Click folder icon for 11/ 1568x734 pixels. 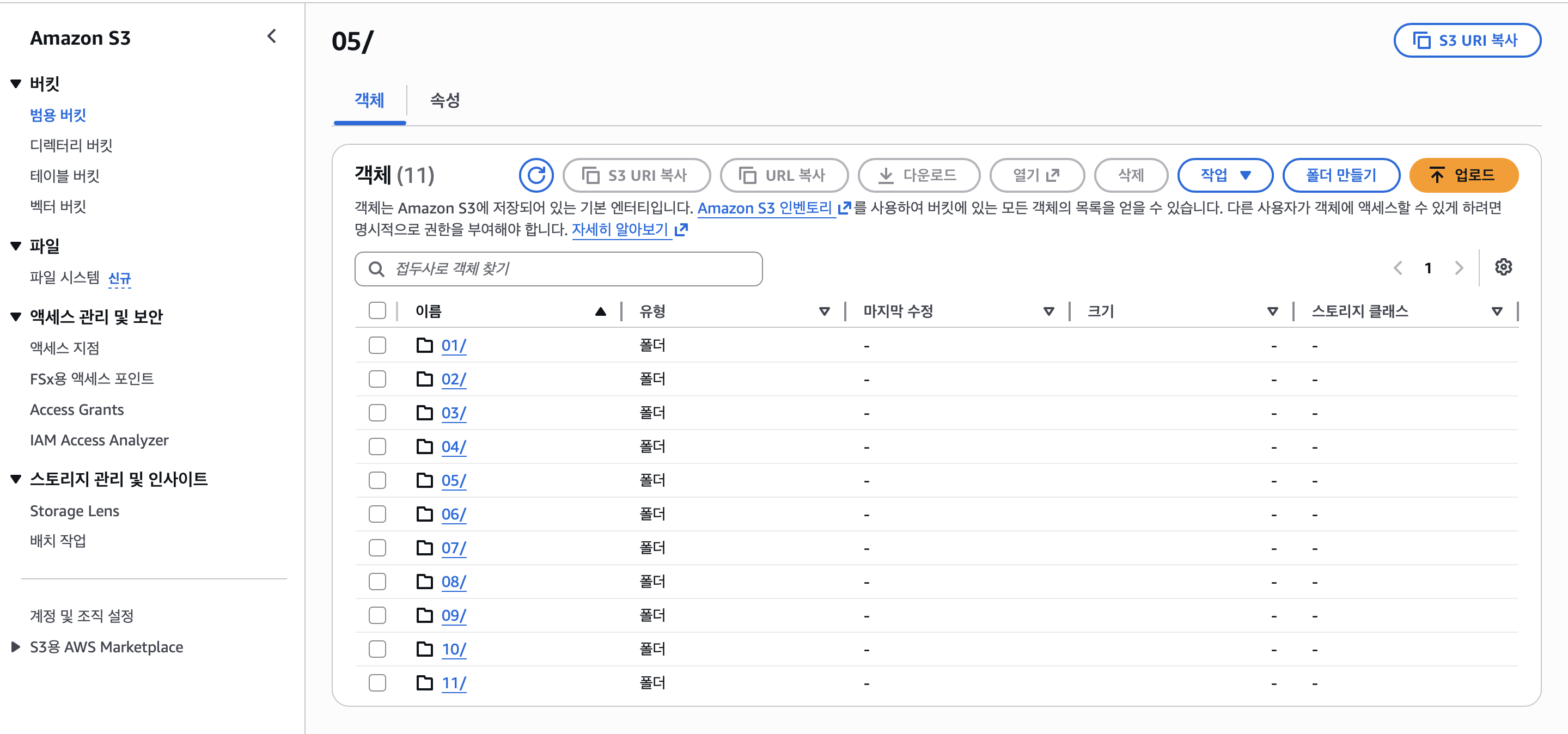pos(424,683)
